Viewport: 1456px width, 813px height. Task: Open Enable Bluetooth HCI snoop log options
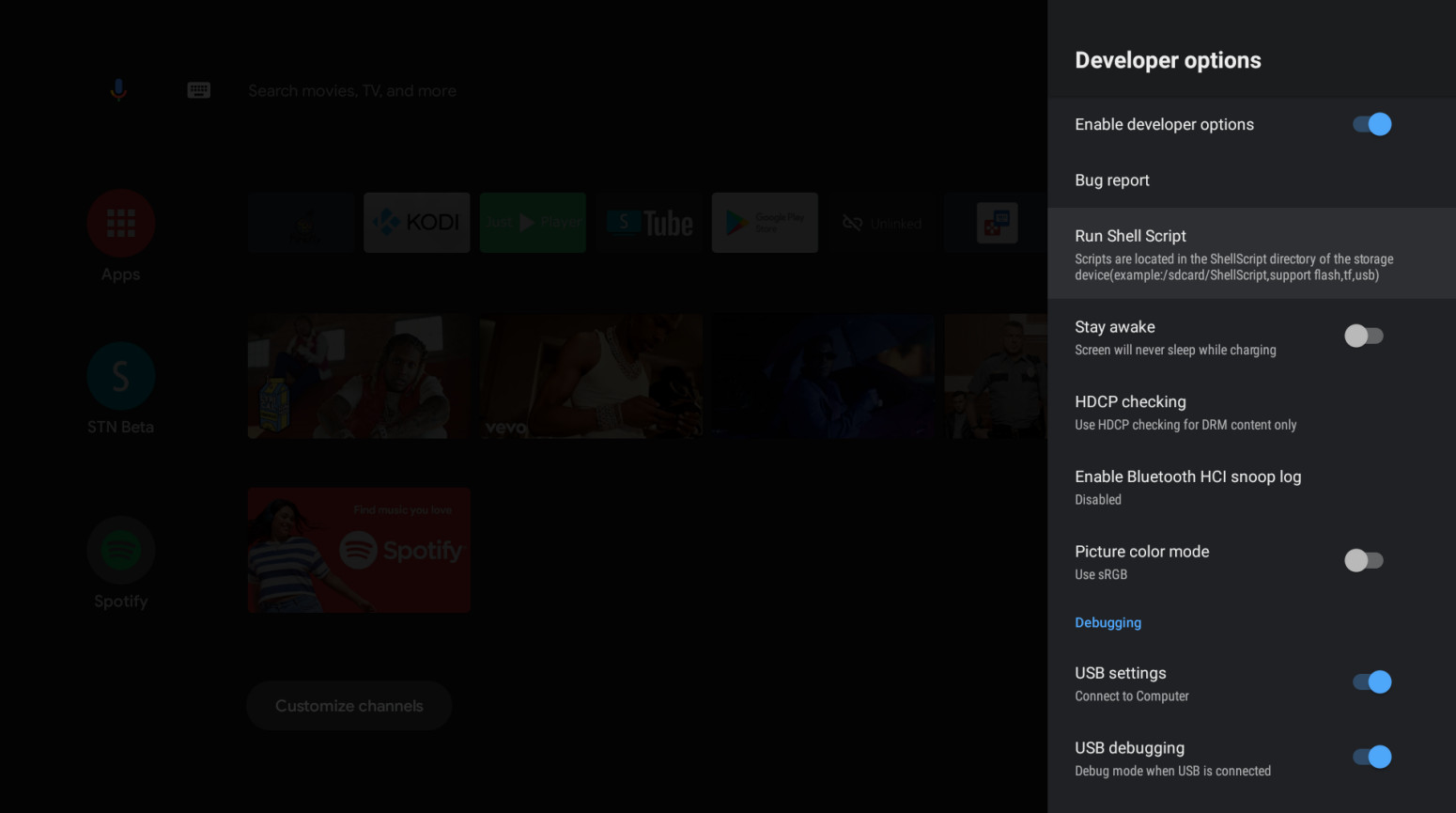[x=1188, y=487]
